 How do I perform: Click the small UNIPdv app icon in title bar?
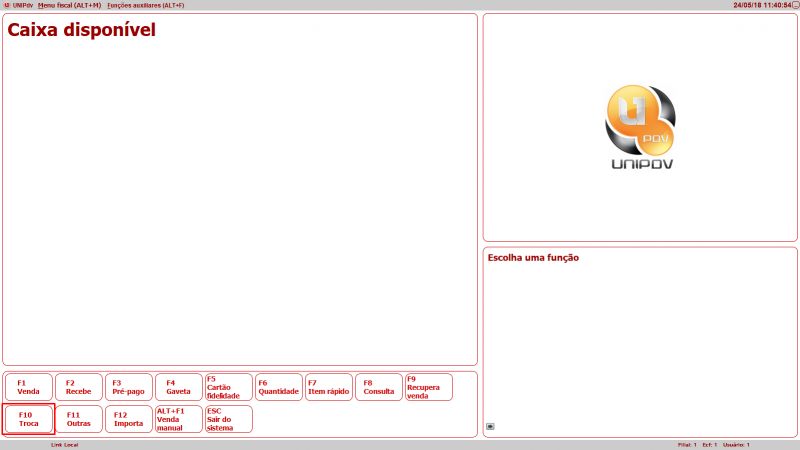click(x=7, y=5)
